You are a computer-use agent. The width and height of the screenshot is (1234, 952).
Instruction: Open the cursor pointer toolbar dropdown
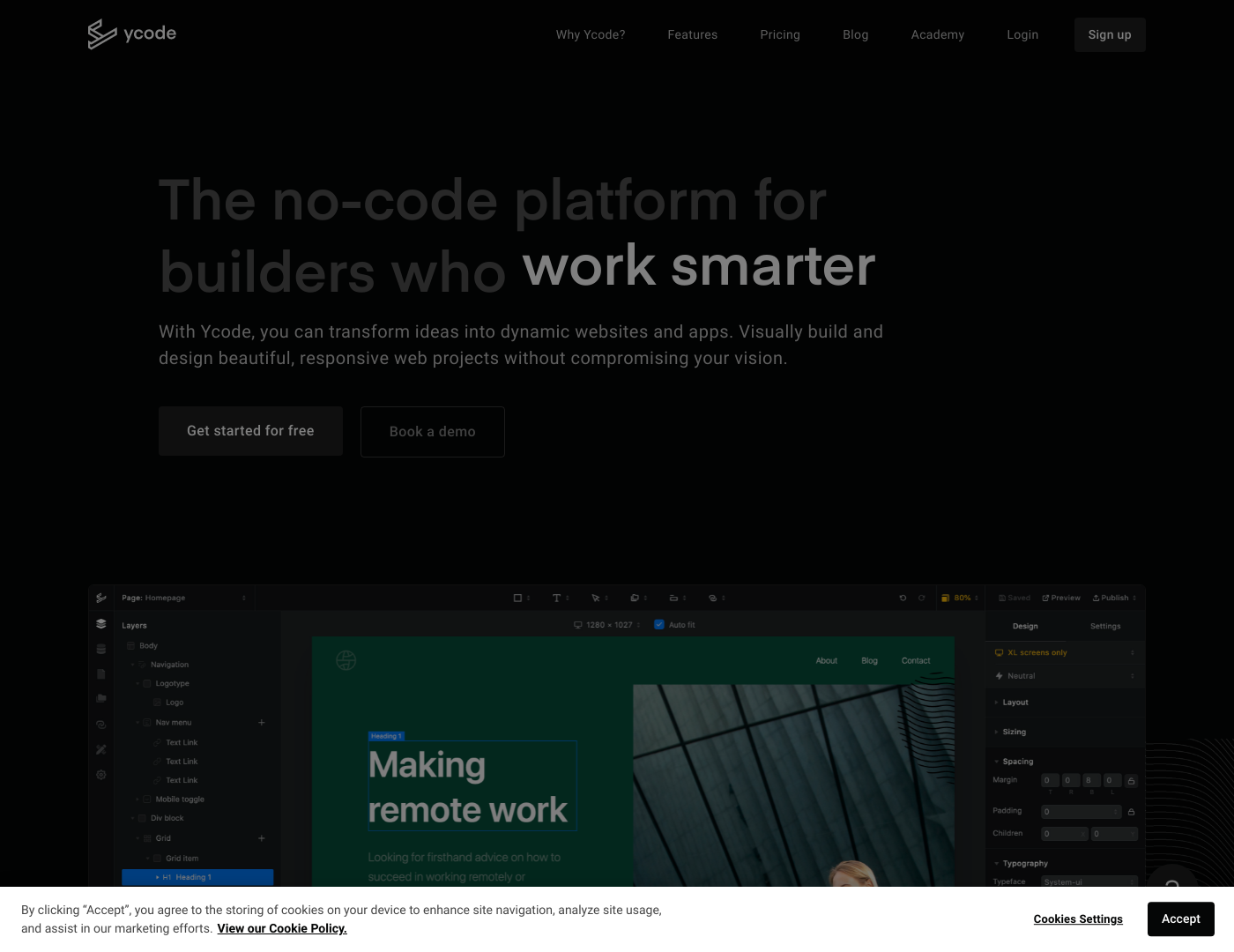[x=599, y=598]
